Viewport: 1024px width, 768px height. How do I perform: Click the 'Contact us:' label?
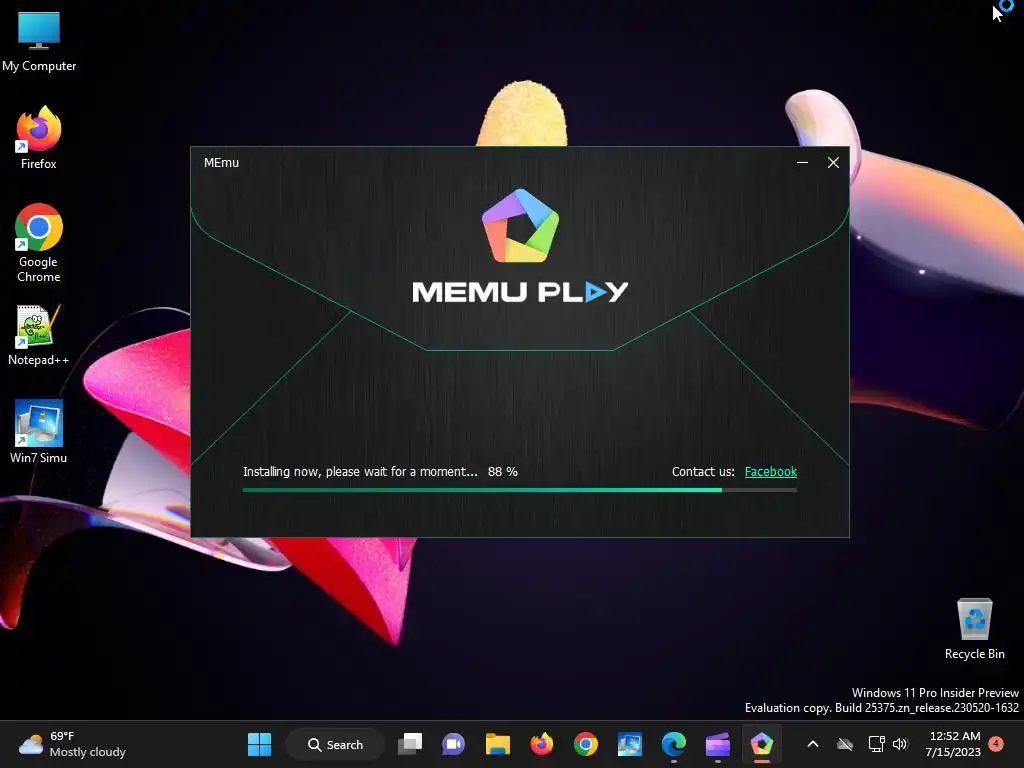click(703, 472)
